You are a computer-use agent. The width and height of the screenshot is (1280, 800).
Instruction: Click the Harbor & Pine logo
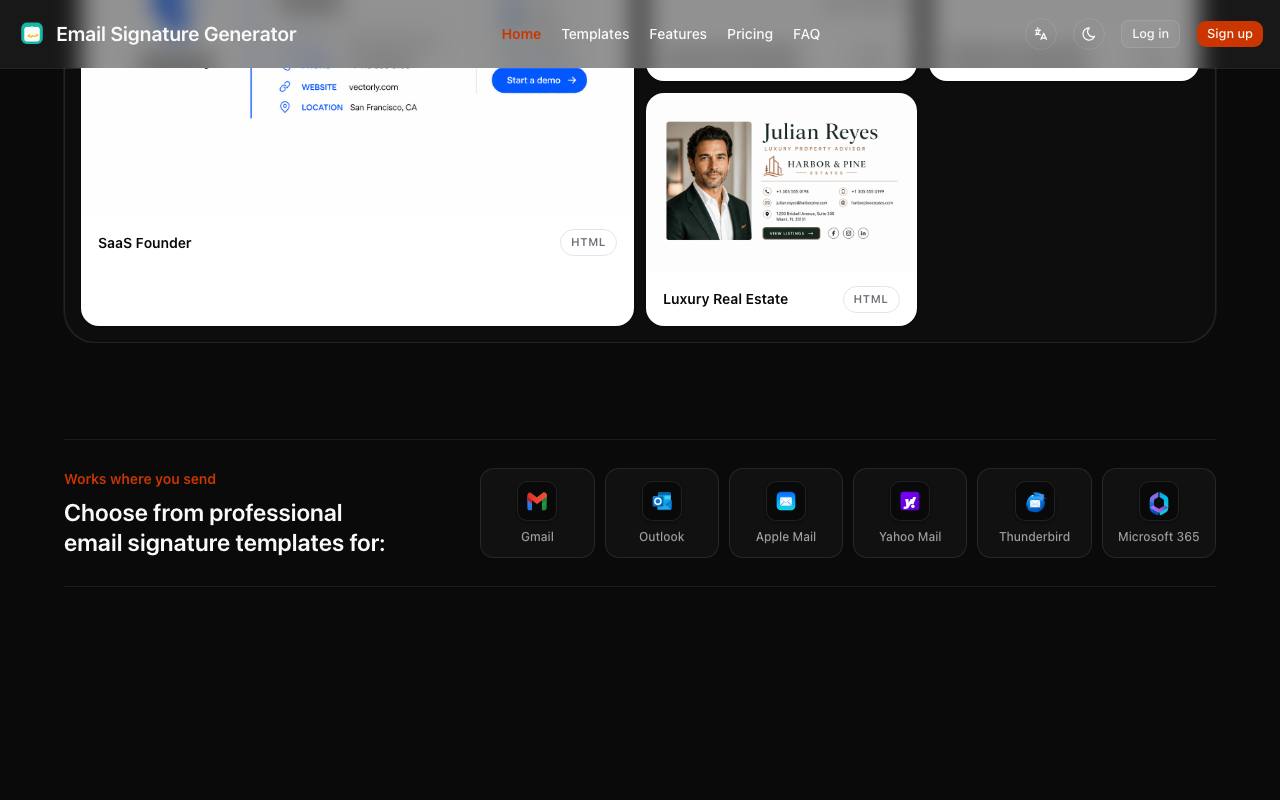[815, 166]
